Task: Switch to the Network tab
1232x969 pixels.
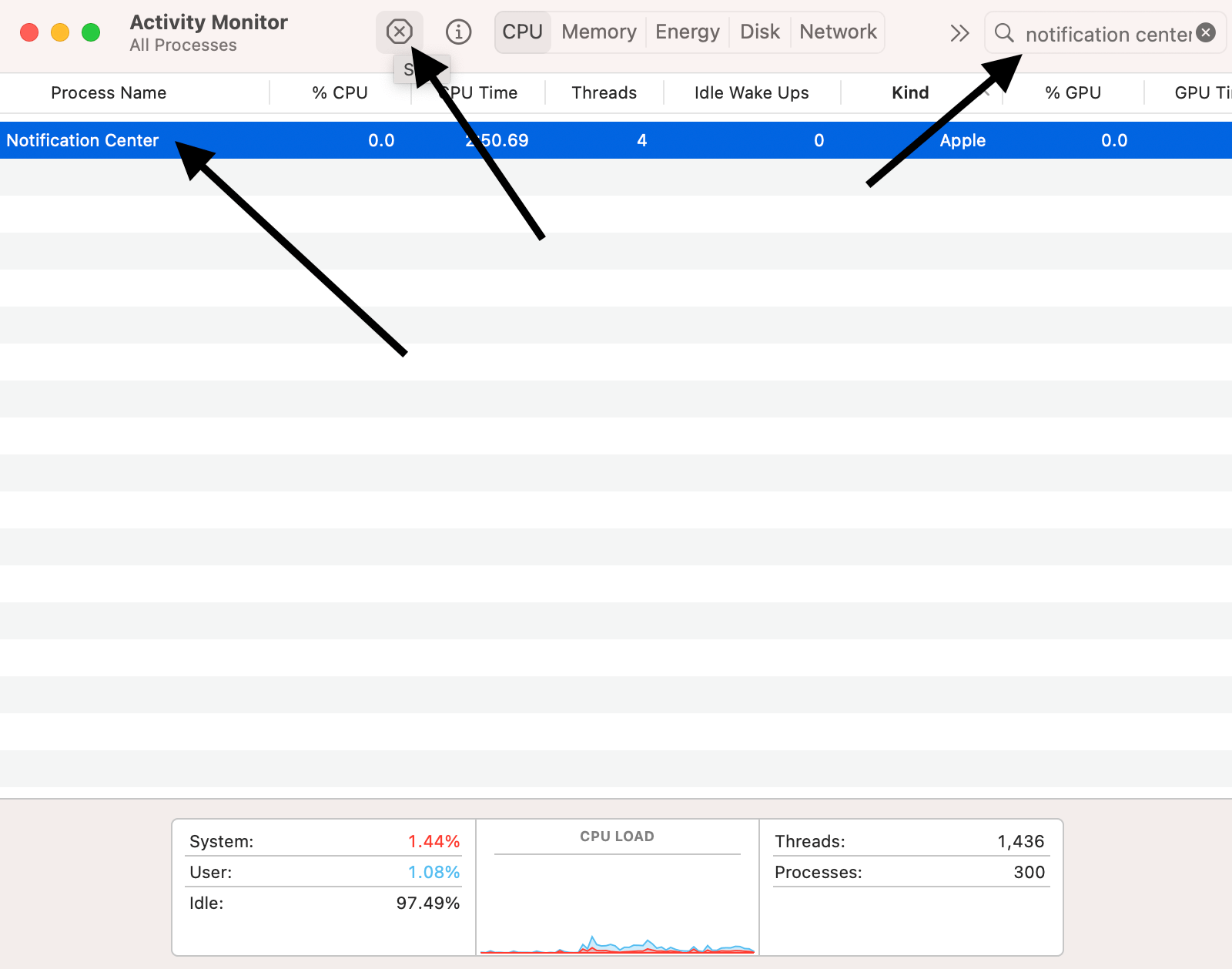Action: [838, 32]
